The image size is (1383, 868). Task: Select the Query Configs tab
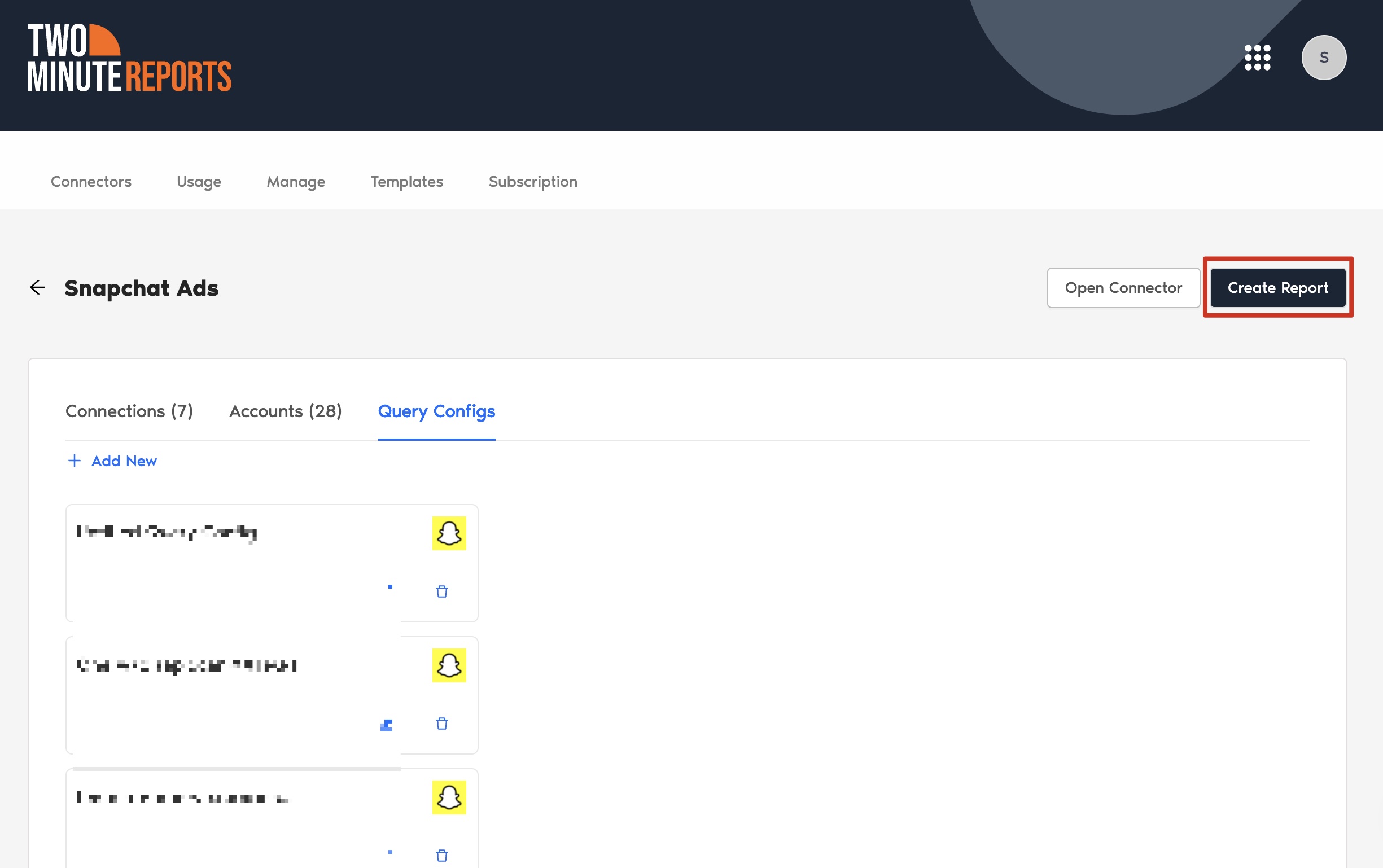click(x=436, y=411)
